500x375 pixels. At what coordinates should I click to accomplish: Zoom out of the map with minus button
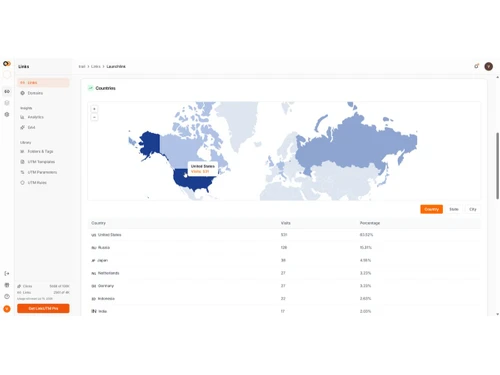click(94, 117)
